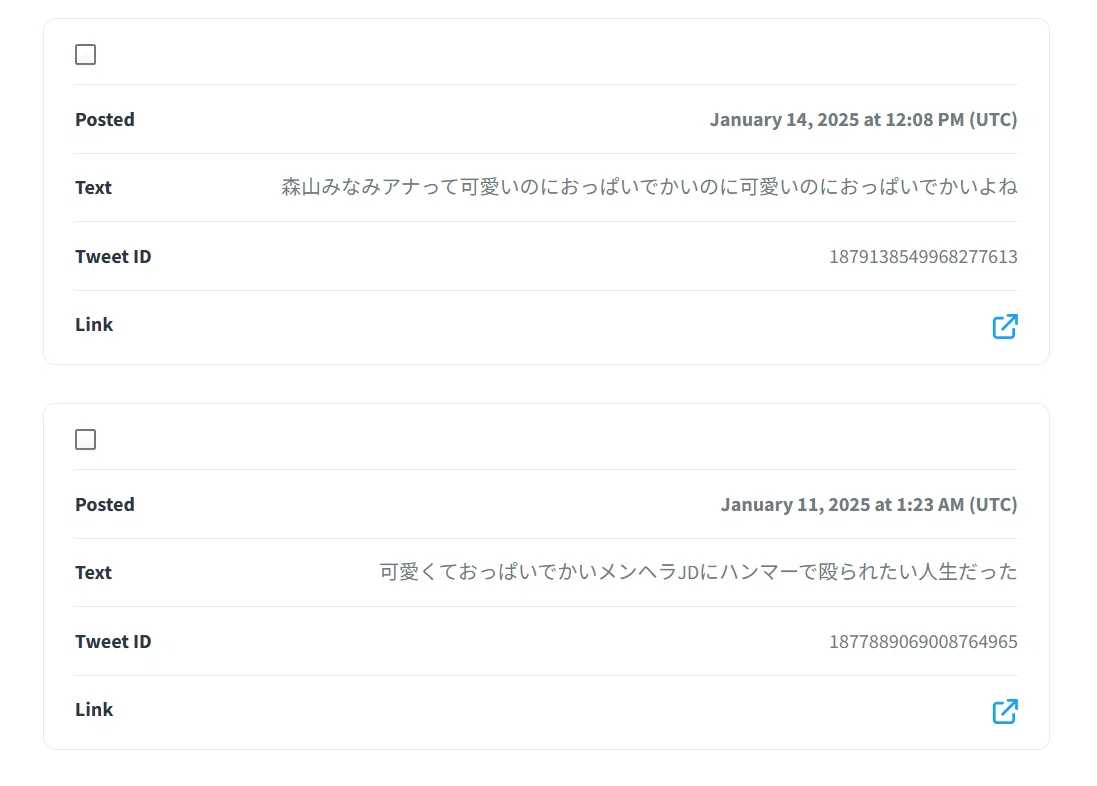Click the Posted label in the January 11 card
1097x786 pixels.
(105, 505)
